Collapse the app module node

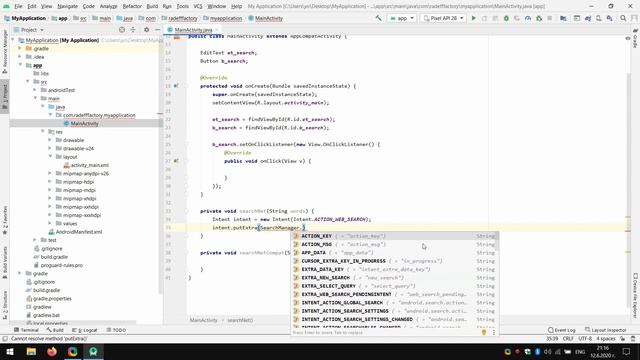[20, 65]
